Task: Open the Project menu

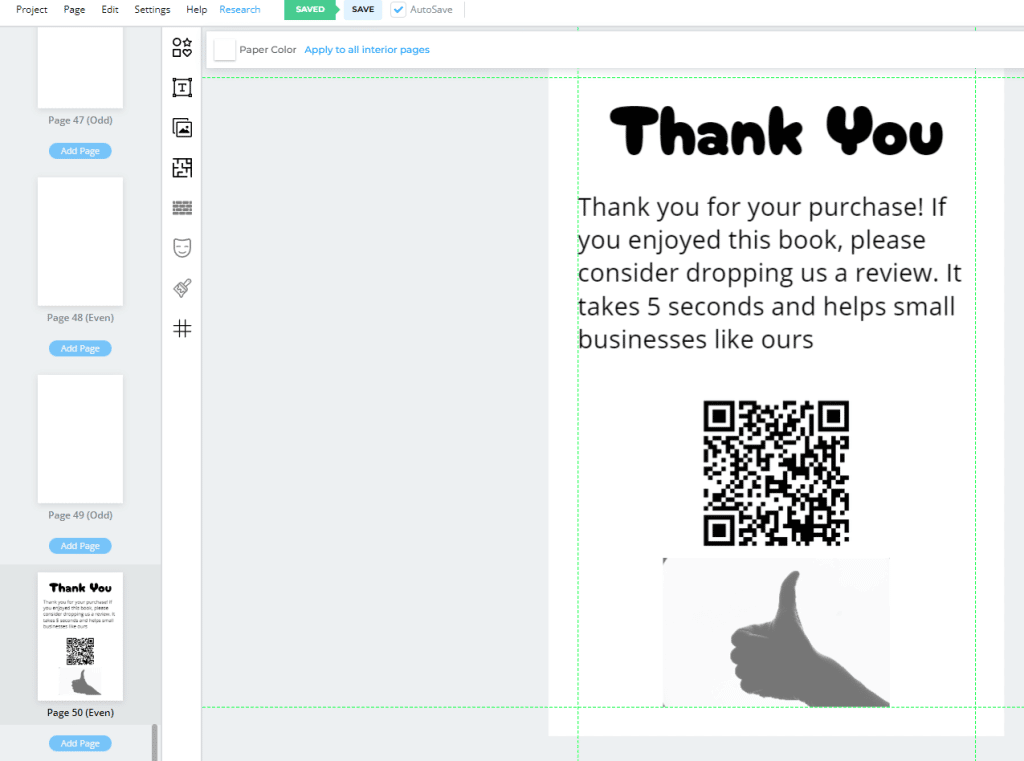Action: coord(31,9)
